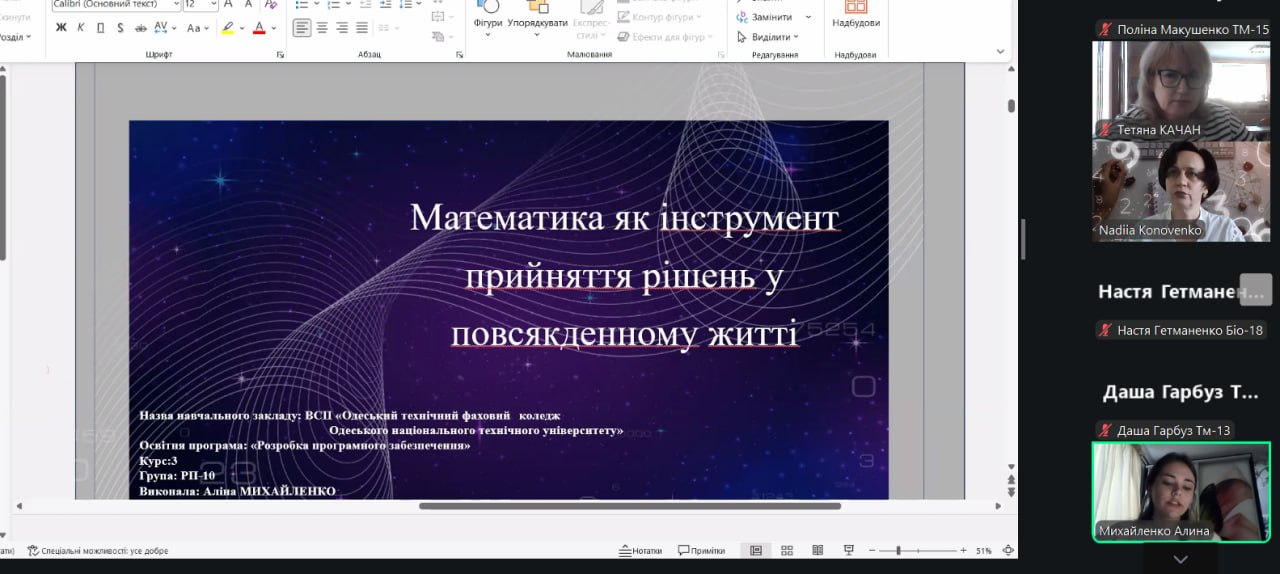Open the font size dropdown
1280x574 pixels.
[213, 5]
